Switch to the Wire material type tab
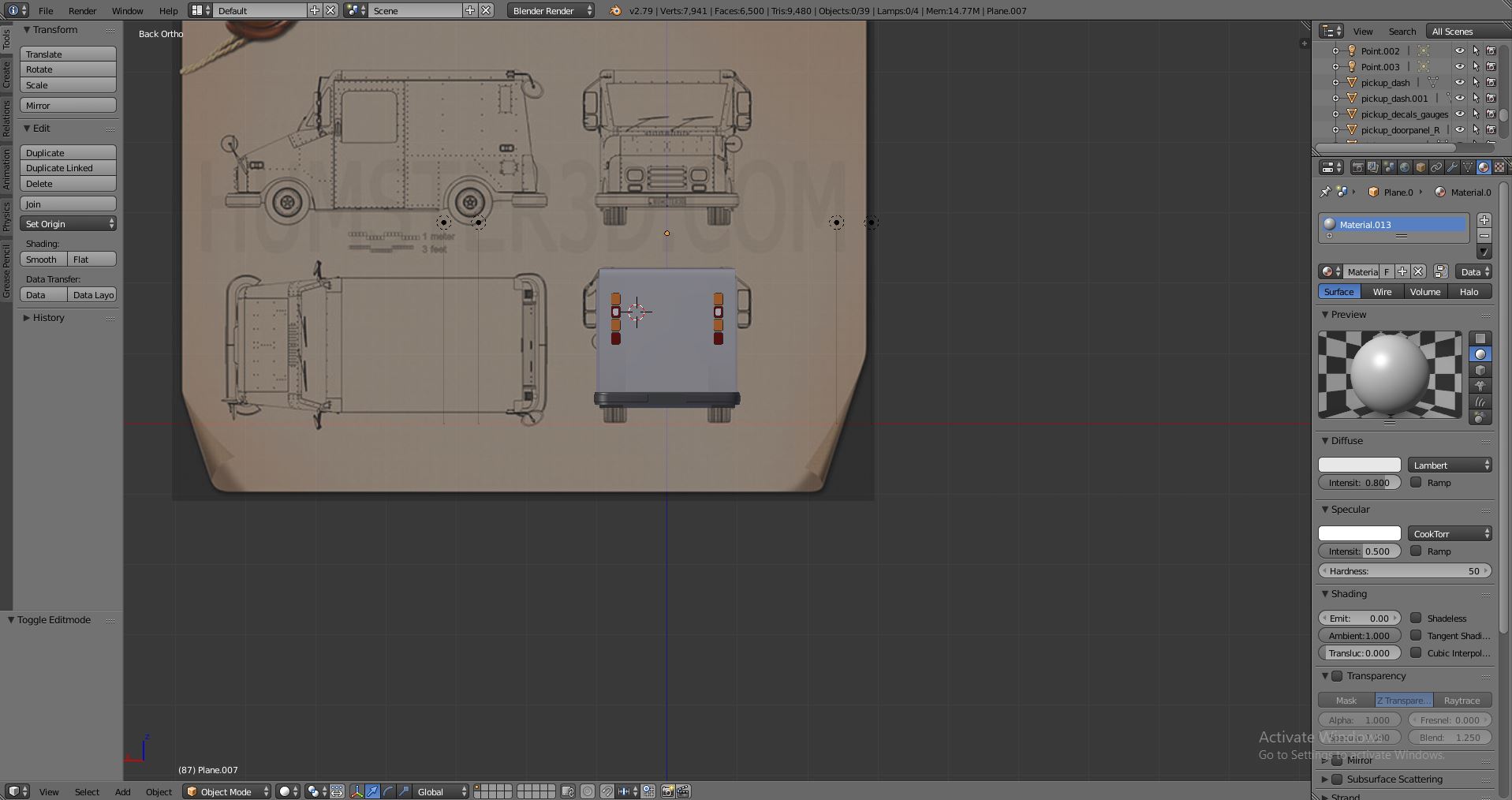The width and height of the screenshot is (1512, 800). pyautogui.click(x=1382, y=291)
